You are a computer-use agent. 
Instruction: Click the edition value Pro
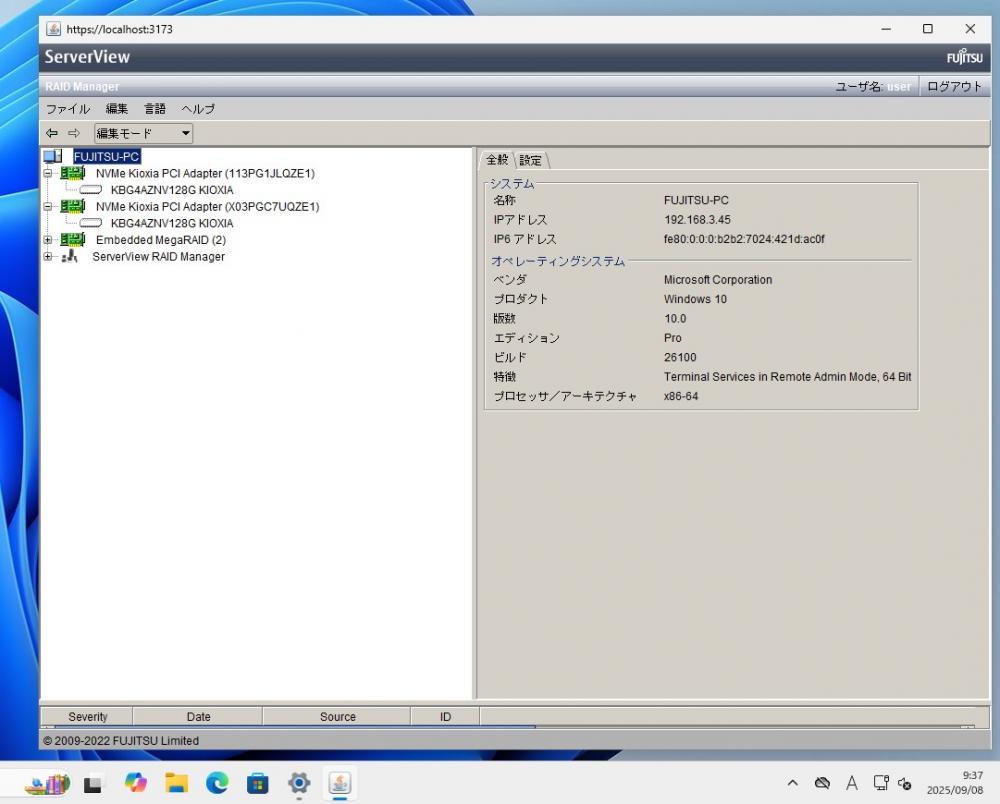click(x=672, y=338)
